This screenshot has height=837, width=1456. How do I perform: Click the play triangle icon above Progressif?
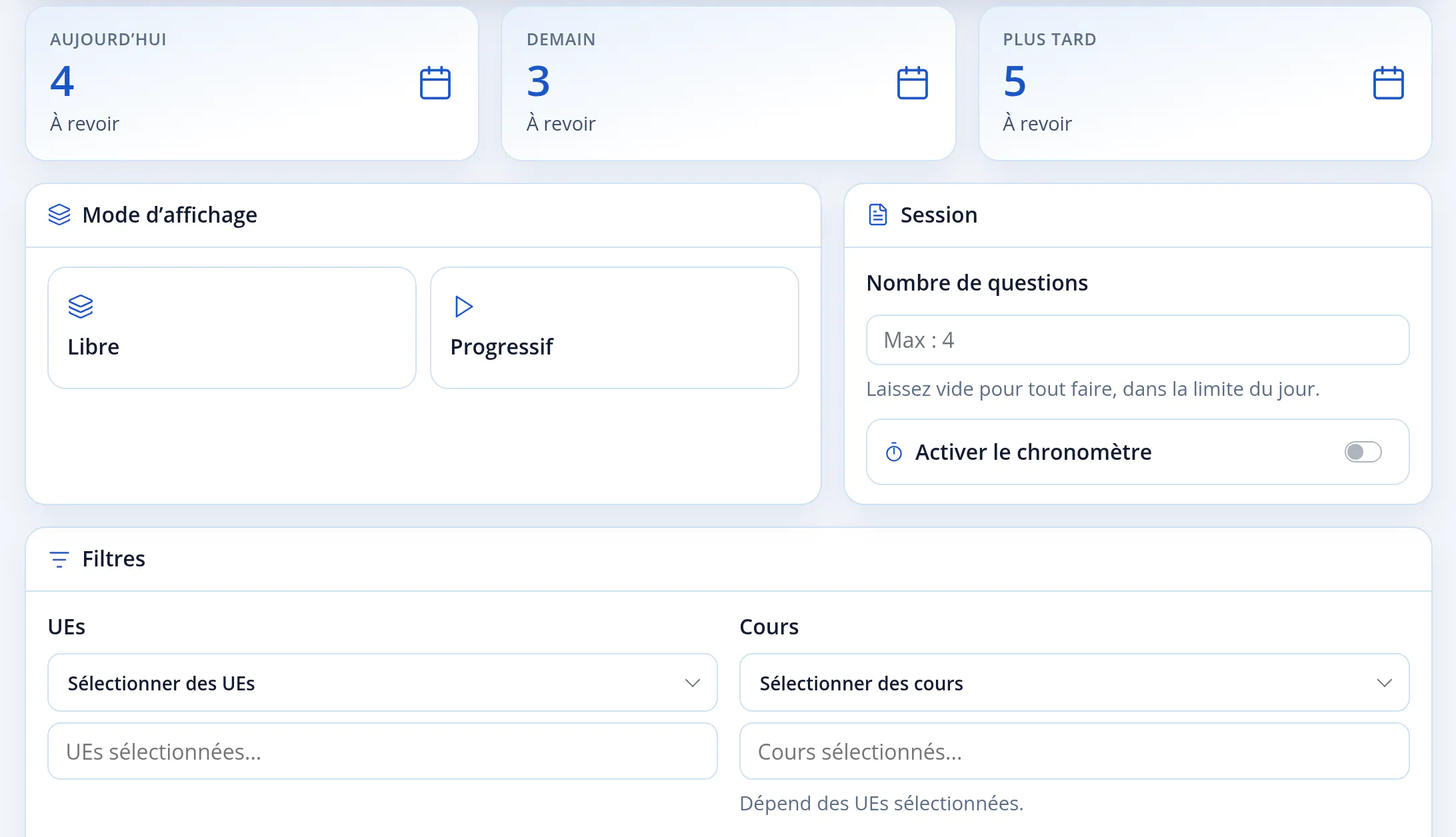[463, 307]
